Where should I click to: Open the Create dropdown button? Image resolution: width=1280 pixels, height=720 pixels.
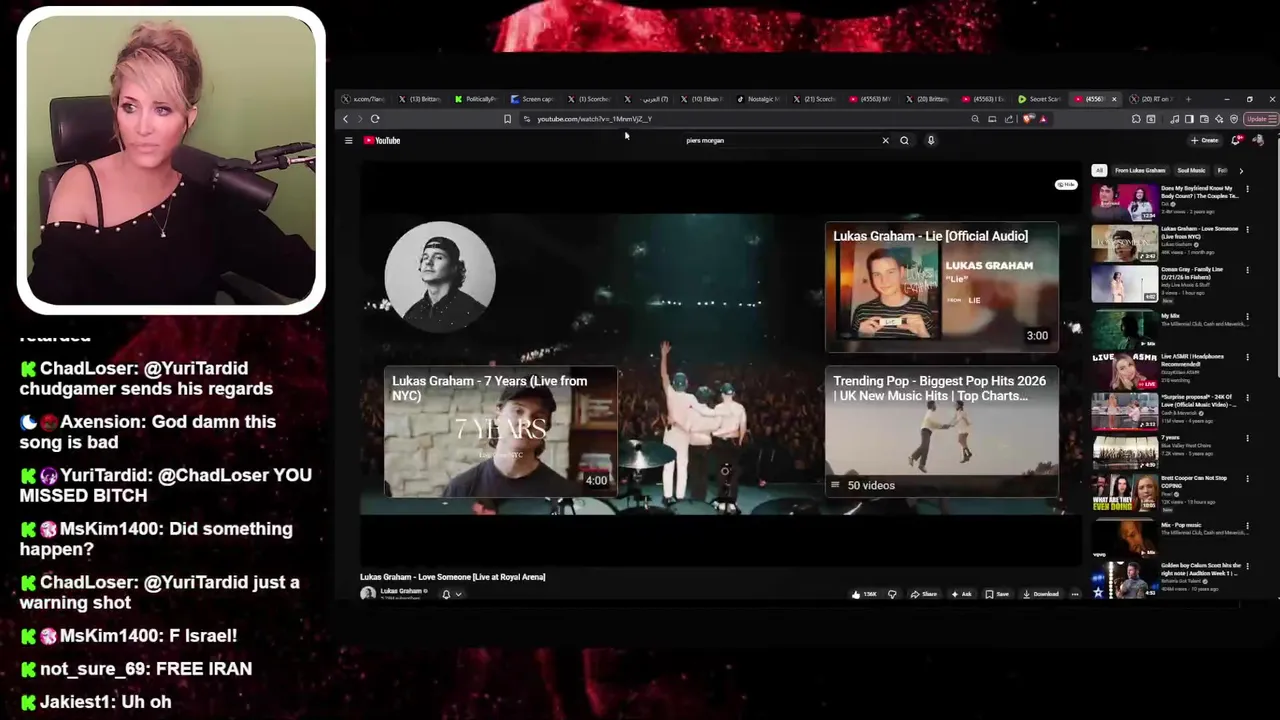click(x=1204, y=141)
